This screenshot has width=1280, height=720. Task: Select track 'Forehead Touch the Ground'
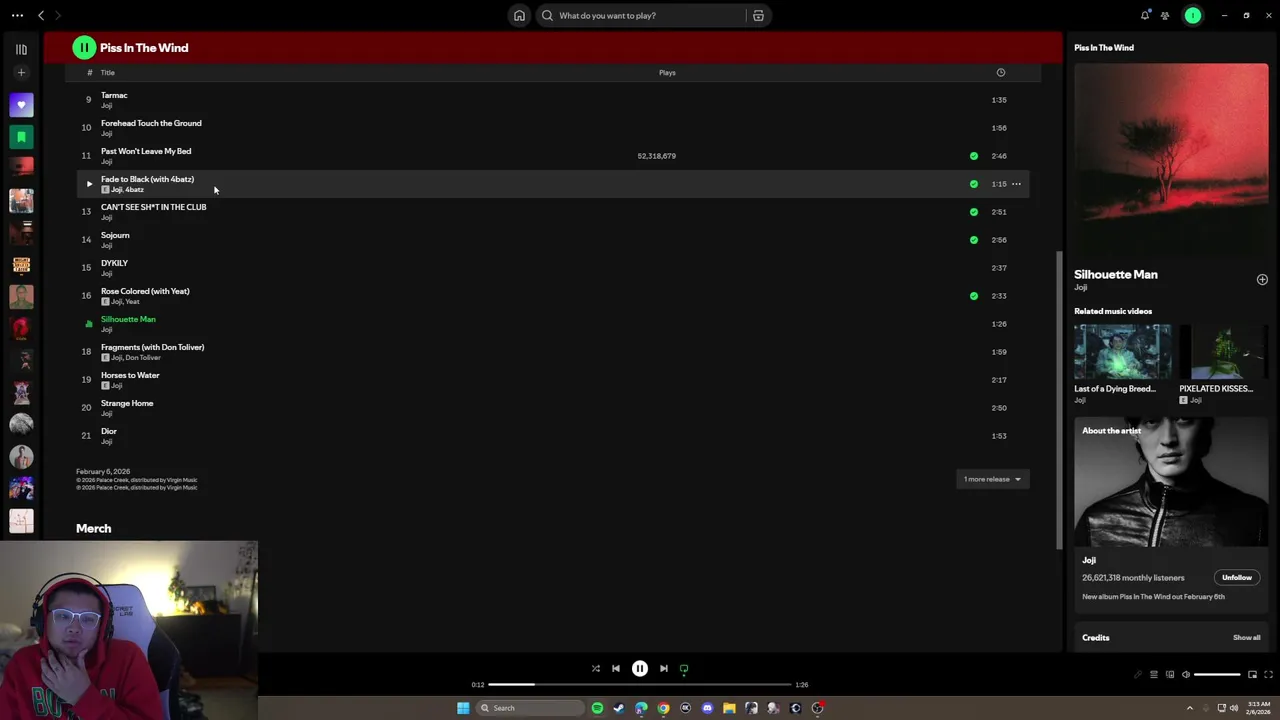151,123
